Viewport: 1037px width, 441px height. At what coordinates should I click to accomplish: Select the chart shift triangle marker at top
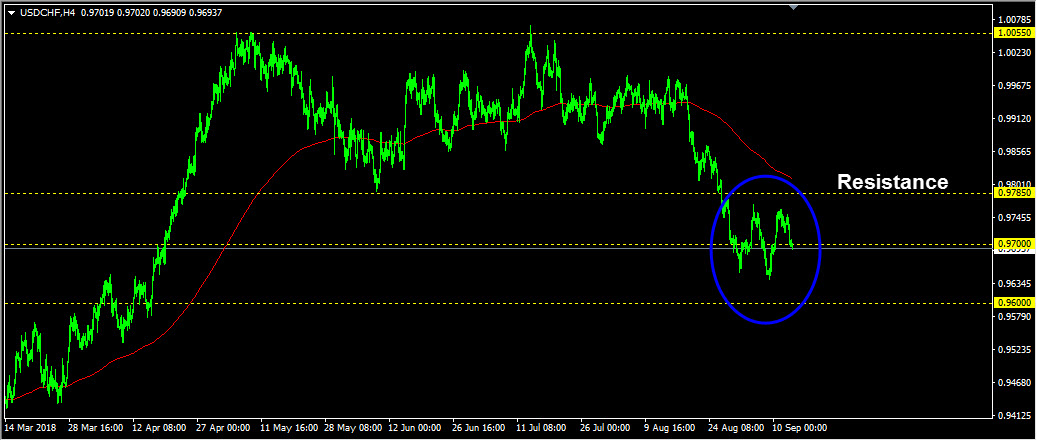click(794, 7)
